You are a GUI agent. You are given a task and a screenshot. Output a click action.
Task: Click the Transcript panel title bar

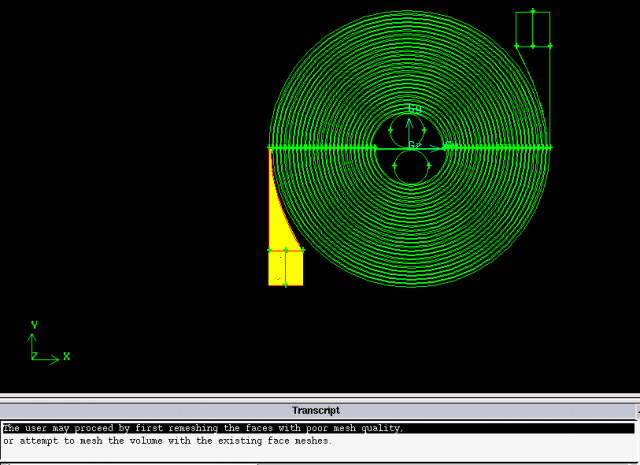pyautogui.click(x=316, y=410)
